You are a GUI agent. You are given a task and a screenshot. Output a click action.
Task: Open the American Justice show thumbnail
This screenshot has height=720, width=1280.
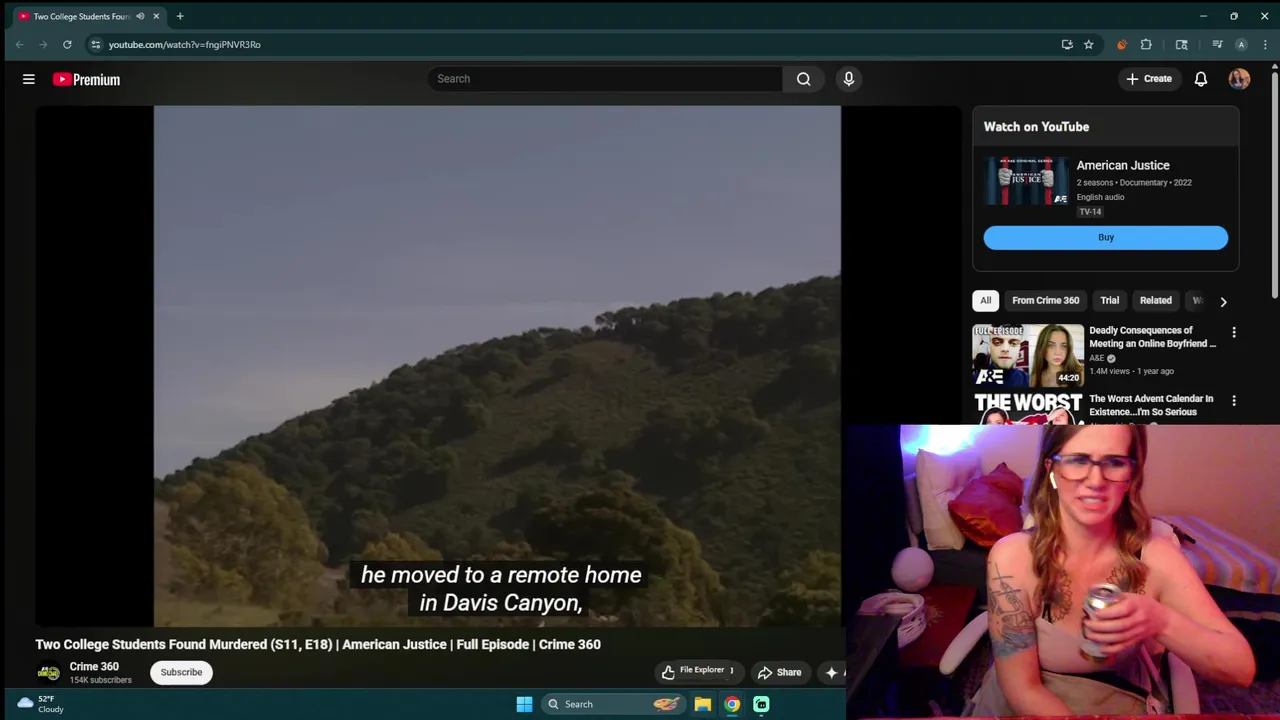coord(1026,181)
